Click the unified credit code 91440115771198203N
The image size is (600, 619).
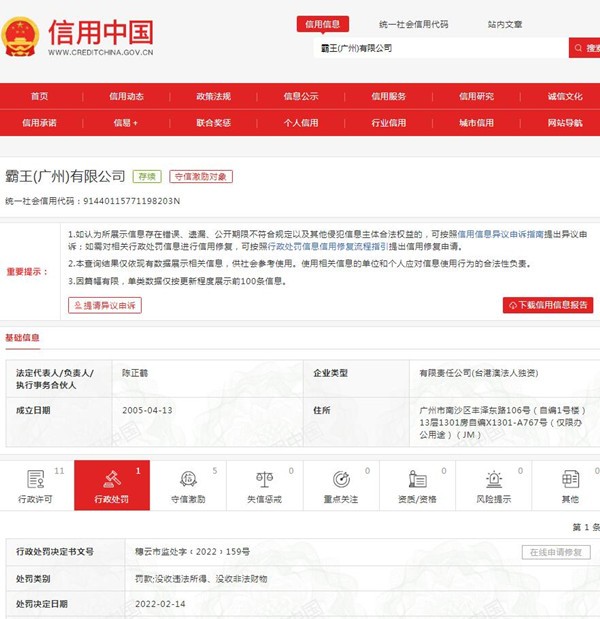pyautogui.click(x=131, y=201)
